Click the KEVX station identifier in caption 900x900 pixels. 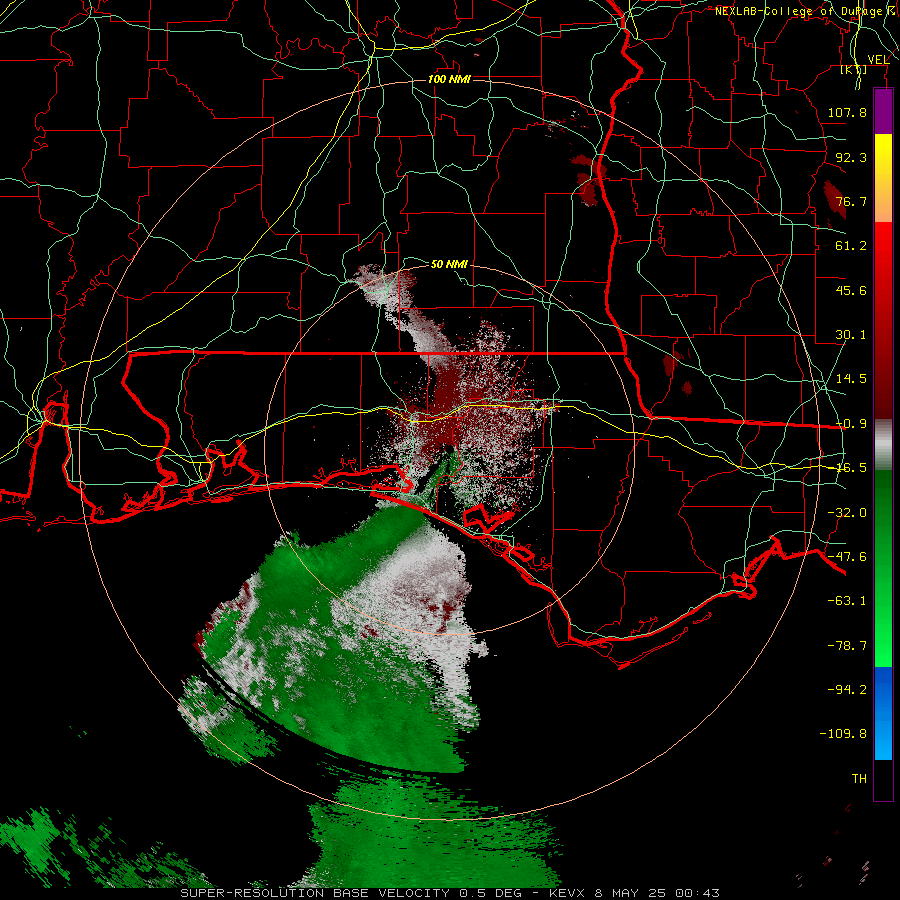coord(567,893)
